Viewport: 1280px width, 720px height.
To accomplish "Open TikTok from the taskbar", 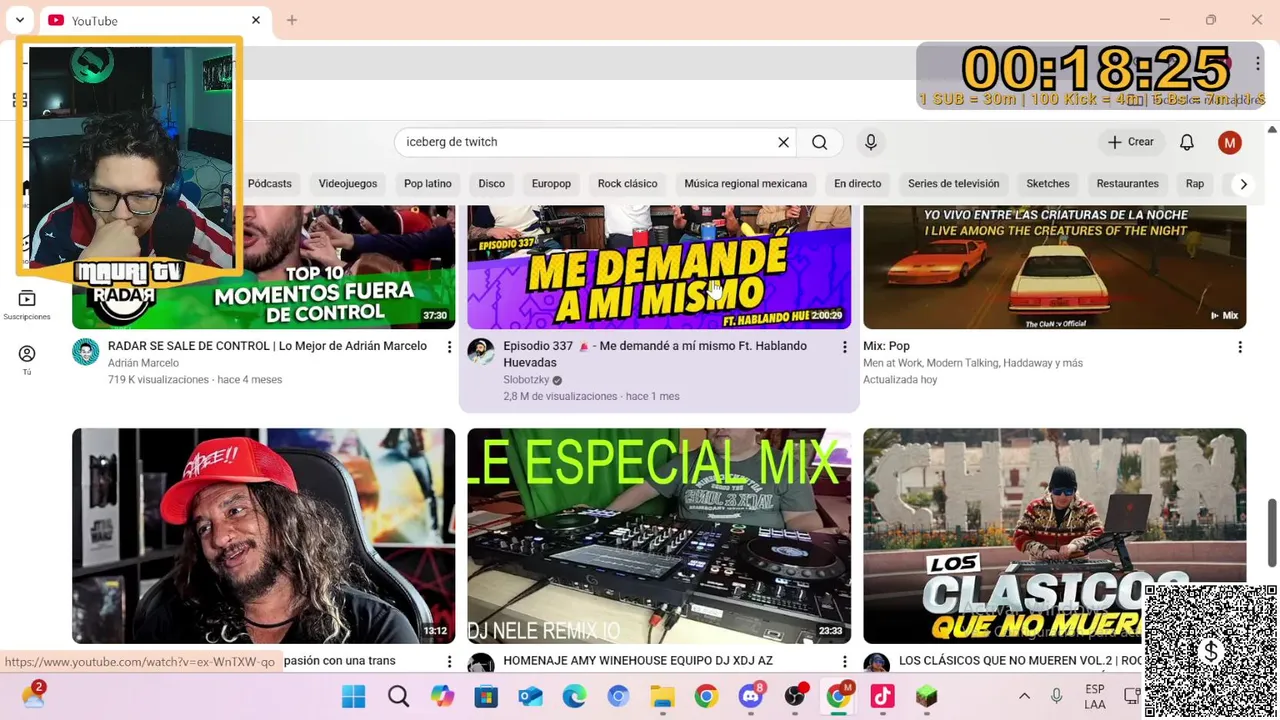I will click(882, 697).
